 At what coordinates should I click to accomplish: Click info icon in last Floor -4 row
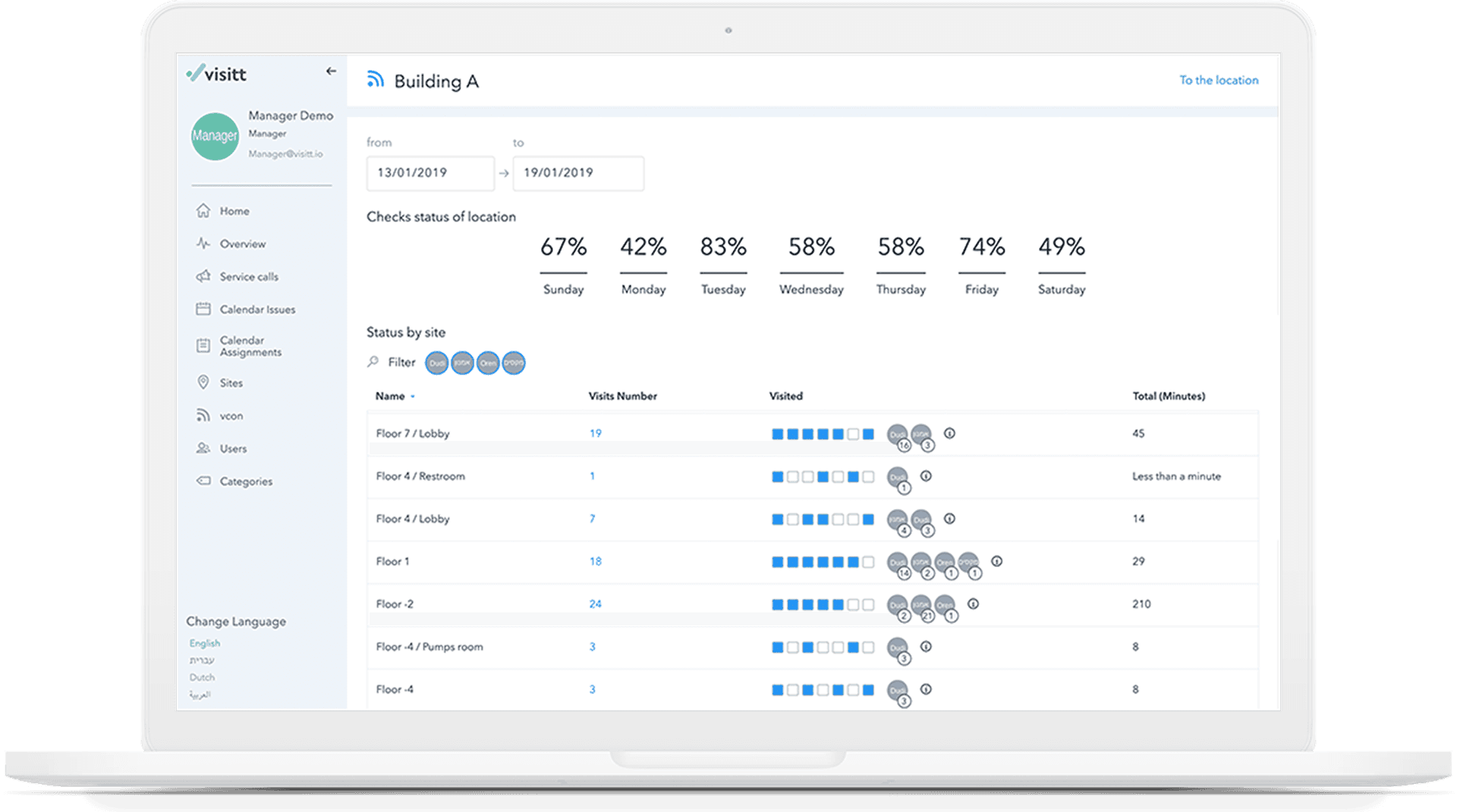pos(926,689)
